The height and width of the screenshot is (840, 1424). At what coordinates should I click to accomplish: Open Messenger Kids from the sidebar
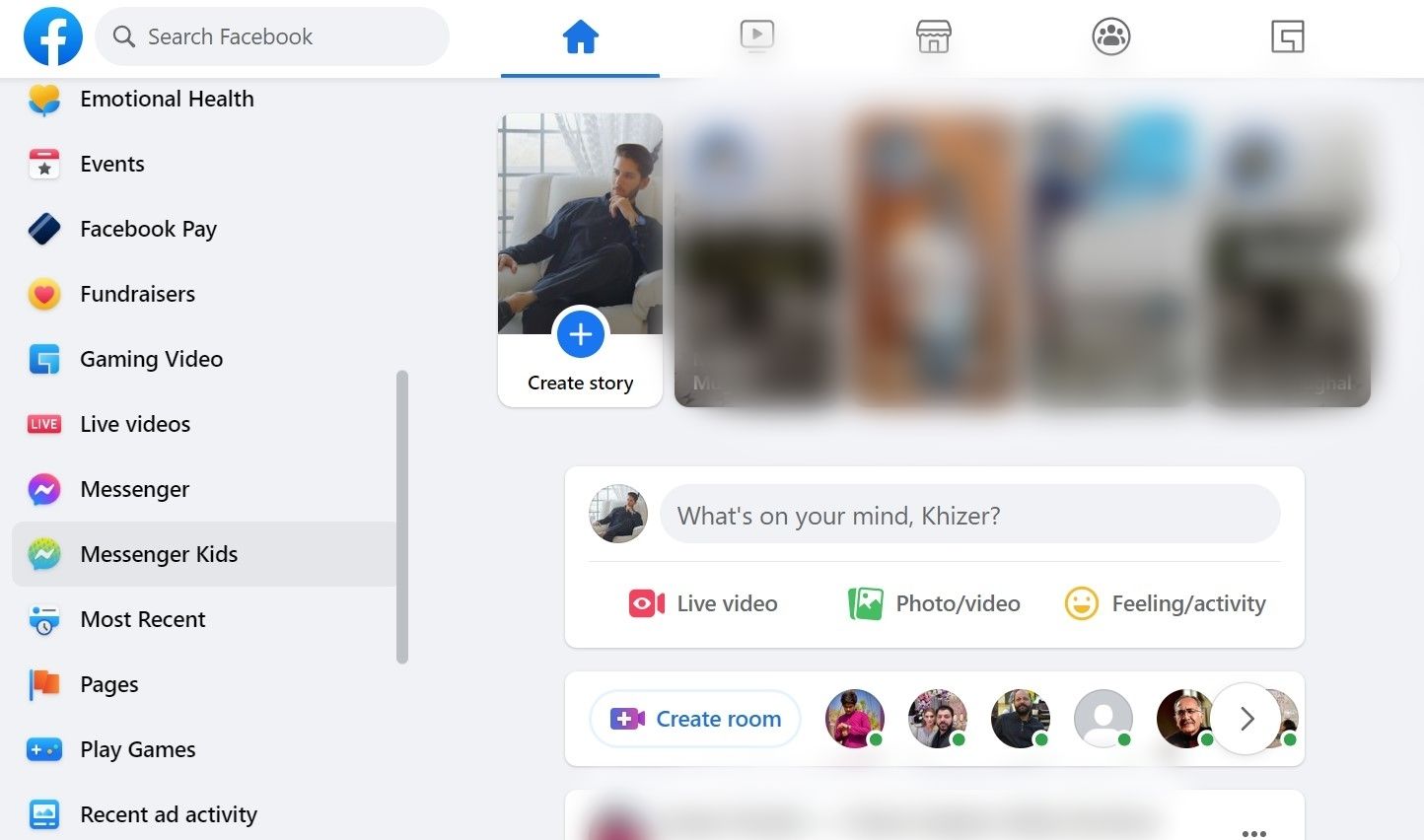click(x=158, y=554)
